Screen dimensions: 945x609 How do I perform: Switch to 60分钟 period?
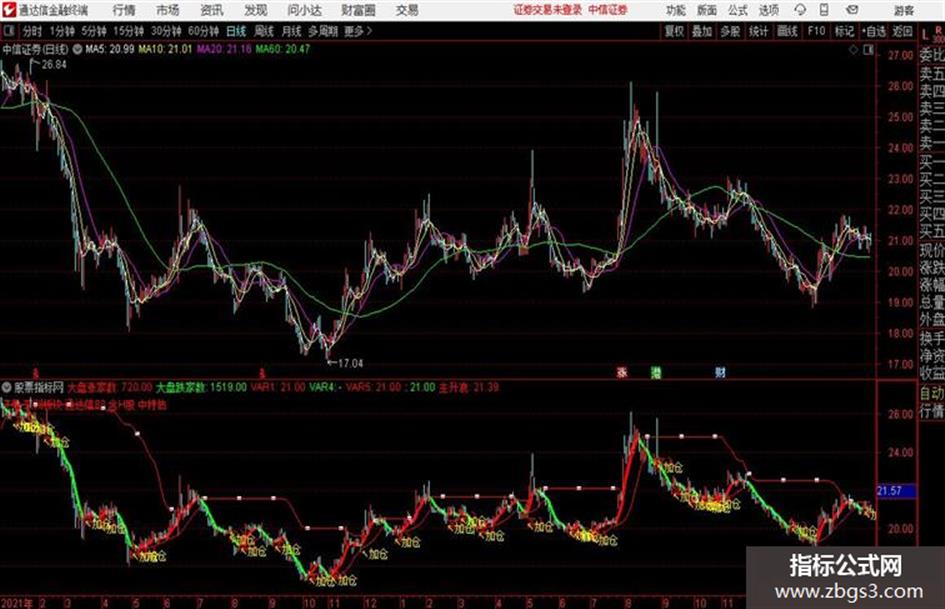click(203, 31)
